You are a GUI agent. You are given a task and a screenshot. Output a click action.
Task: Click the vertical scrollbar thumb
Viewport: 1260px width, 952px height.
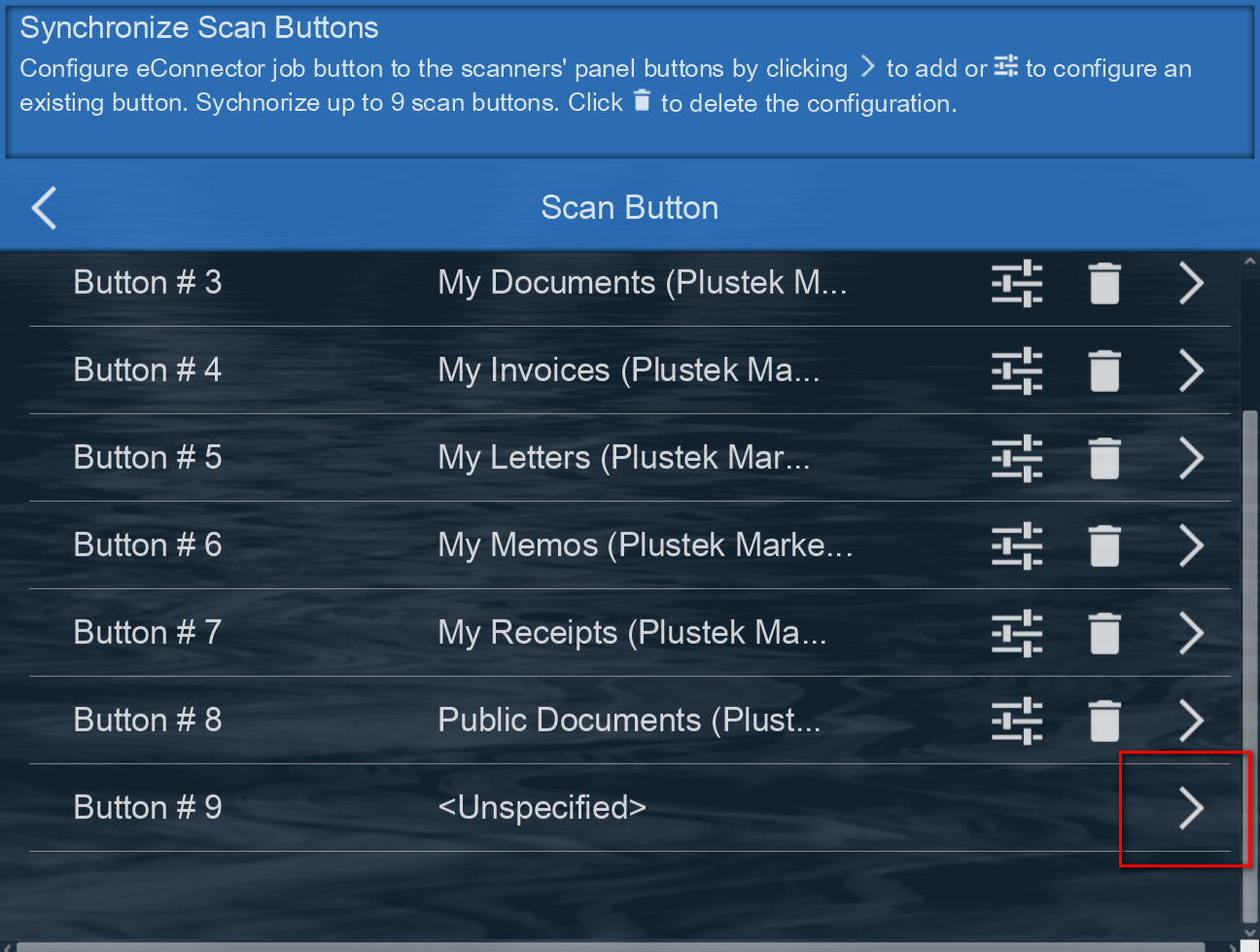[x=1250, y=661]
